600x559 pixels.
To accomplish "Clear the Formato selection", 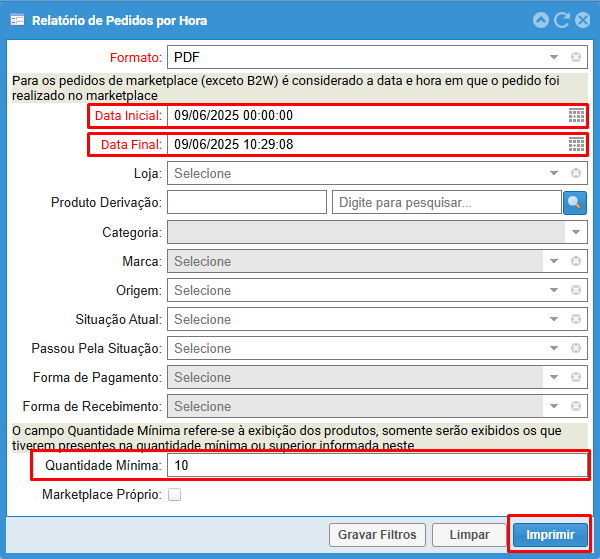I will [576, 57].
